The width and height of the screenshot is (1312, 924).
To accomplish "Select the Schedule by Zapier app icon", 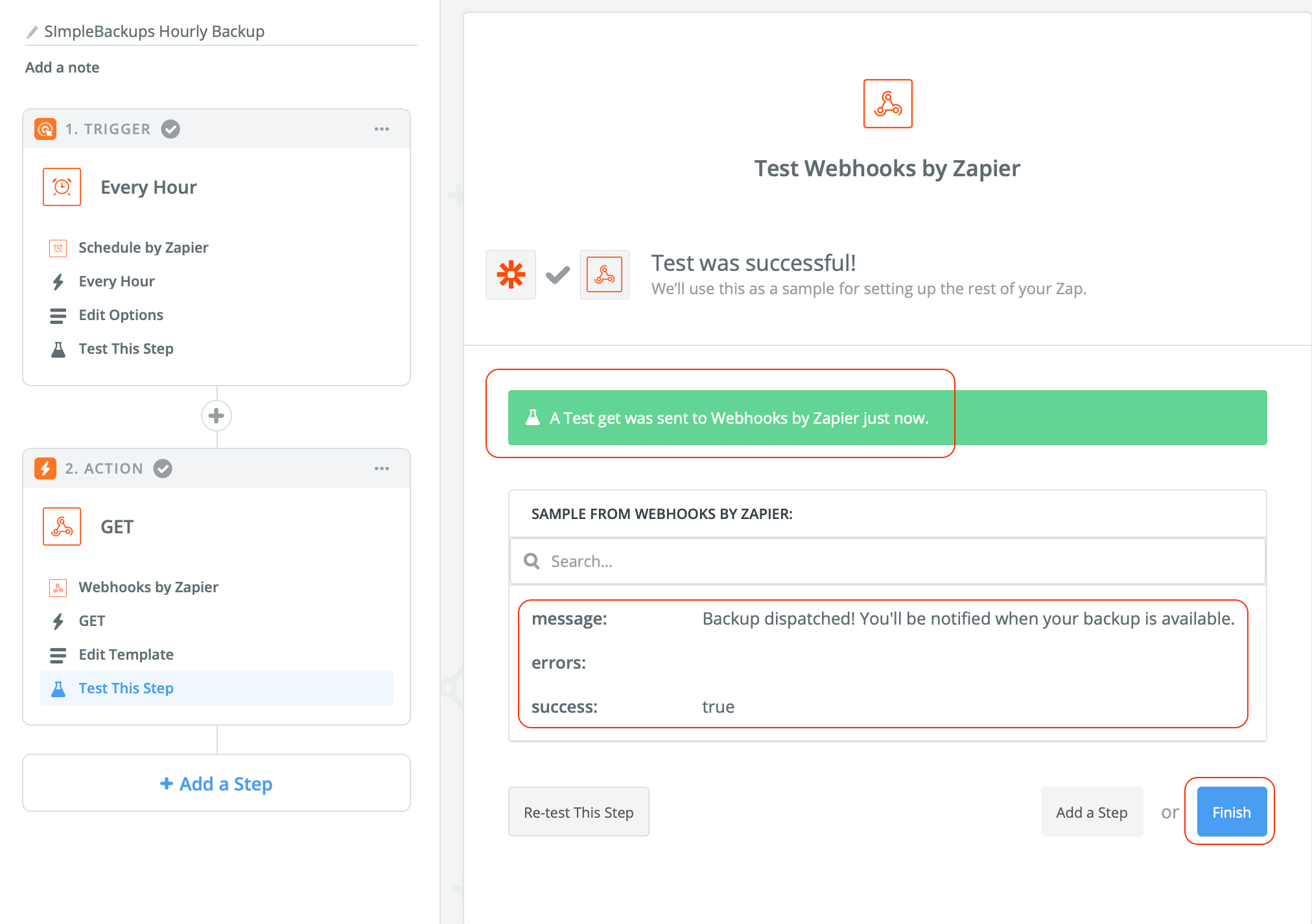I will click(x=59, y=248).
